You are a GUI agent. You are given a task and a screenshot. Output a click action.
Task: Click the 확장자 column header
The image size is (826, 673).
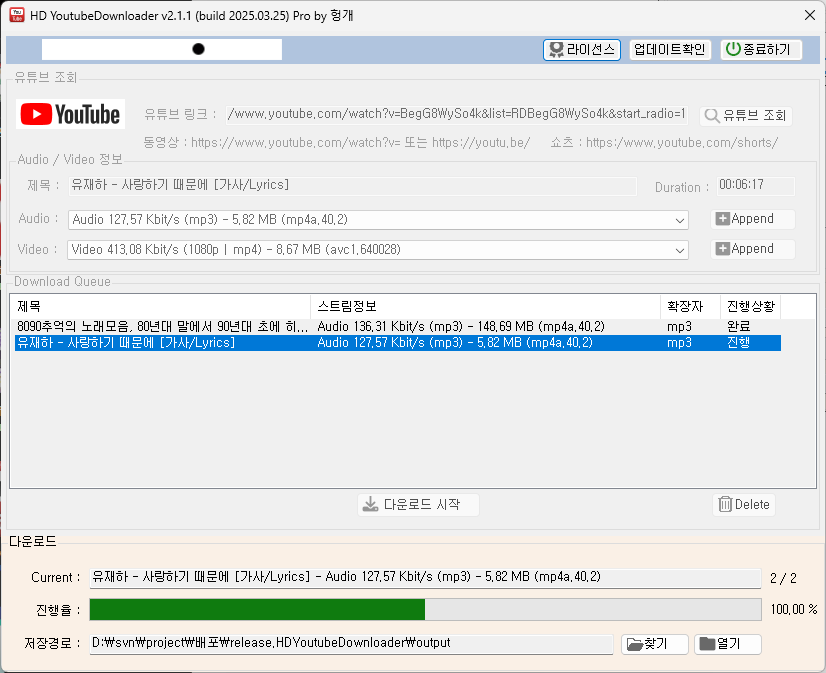point(690,306)
